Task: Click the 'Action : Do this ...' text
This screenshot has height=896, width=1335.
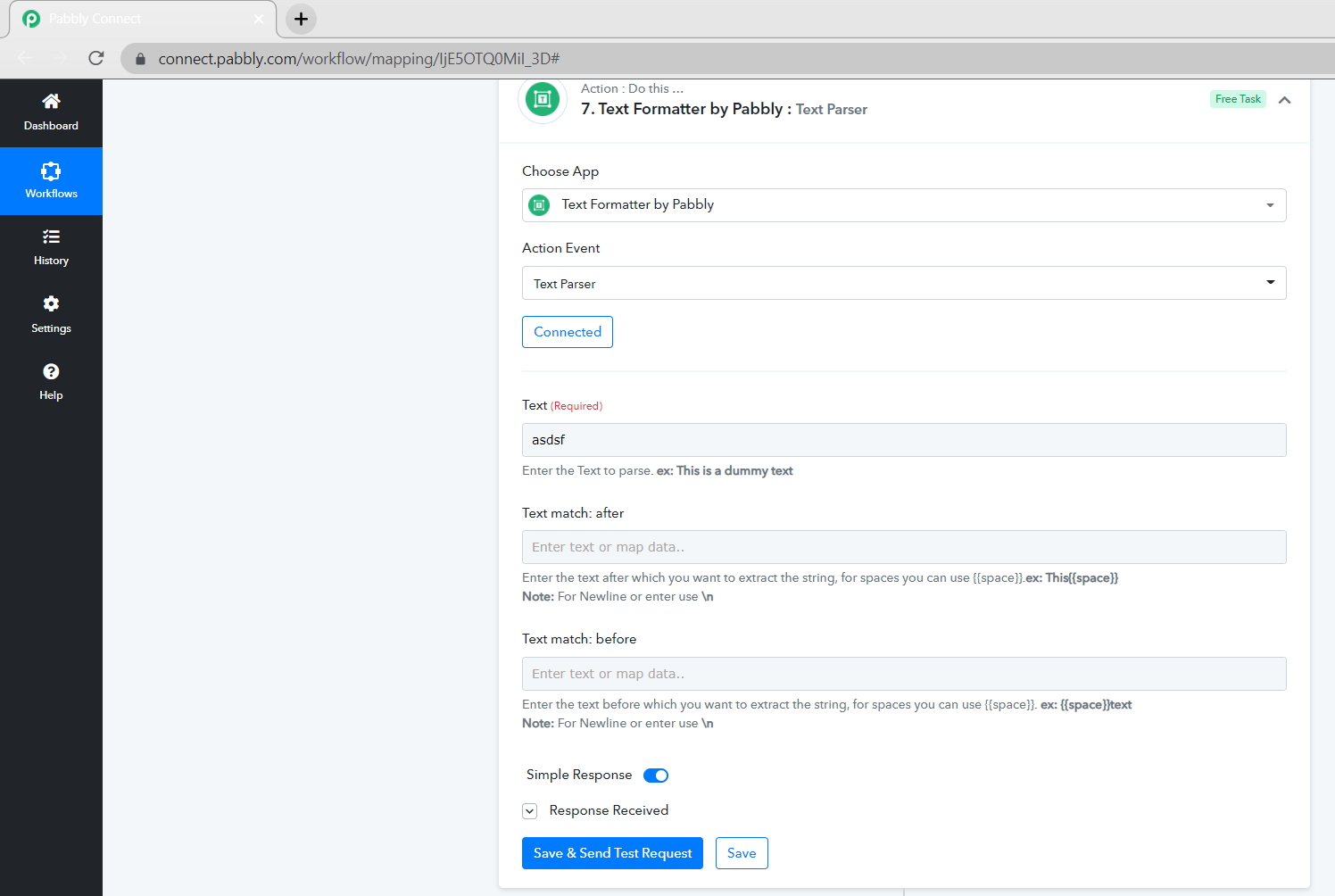Action: tap(632, 88)
